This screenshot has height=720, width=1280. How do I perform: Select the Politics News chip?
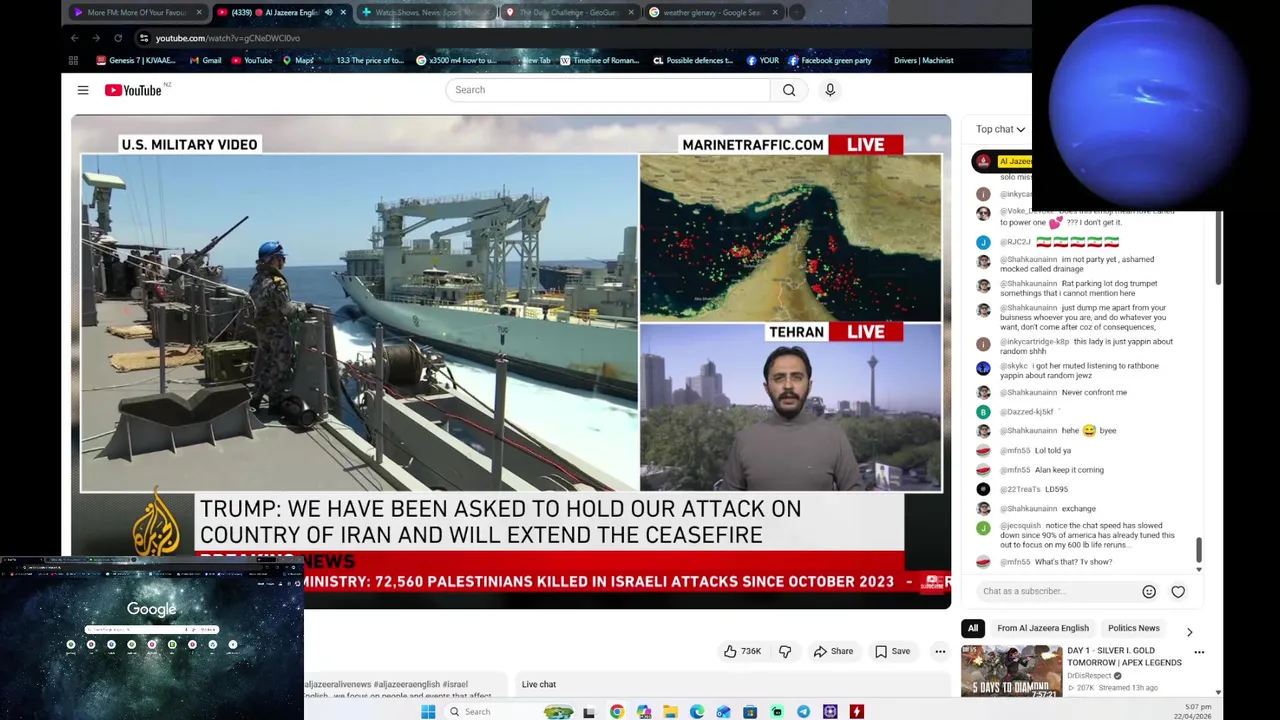[1134, 628]
